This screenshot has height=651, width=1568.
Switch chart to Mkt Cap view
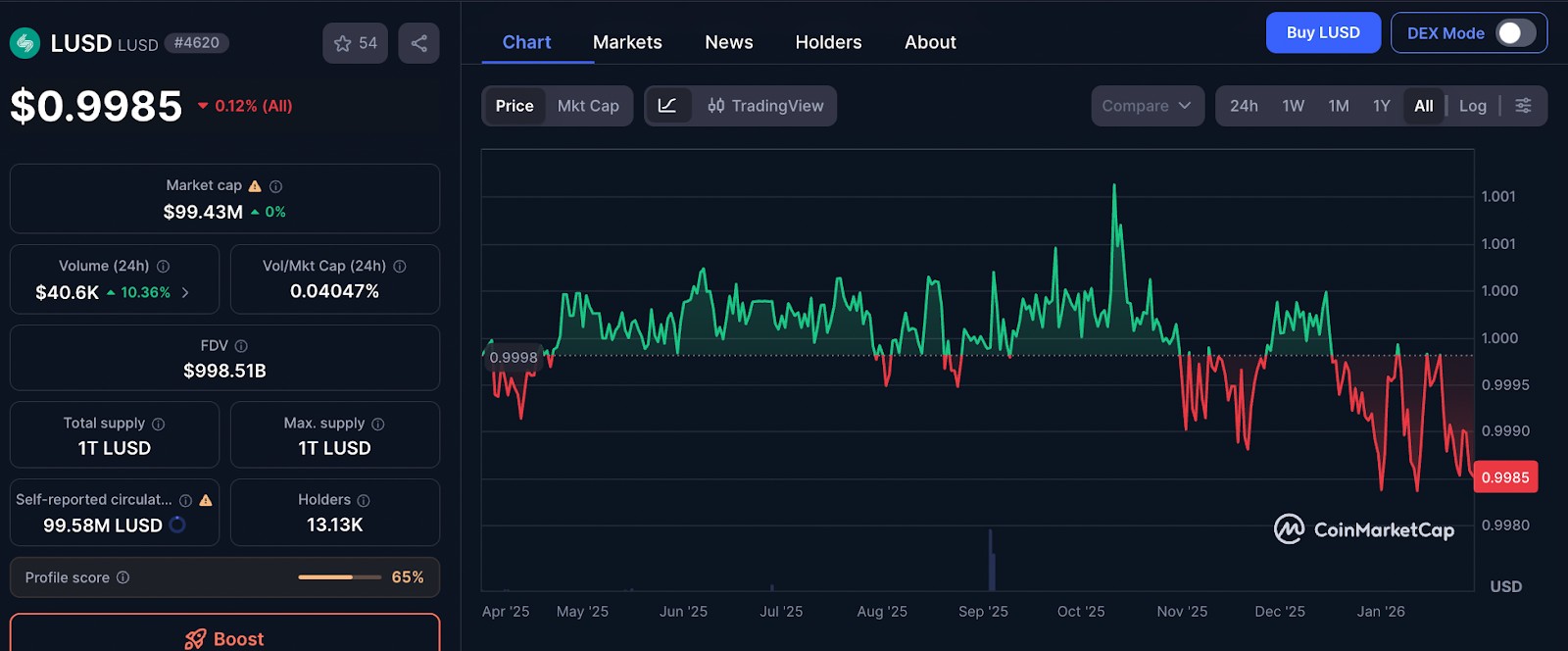click(x=588, y=106)
